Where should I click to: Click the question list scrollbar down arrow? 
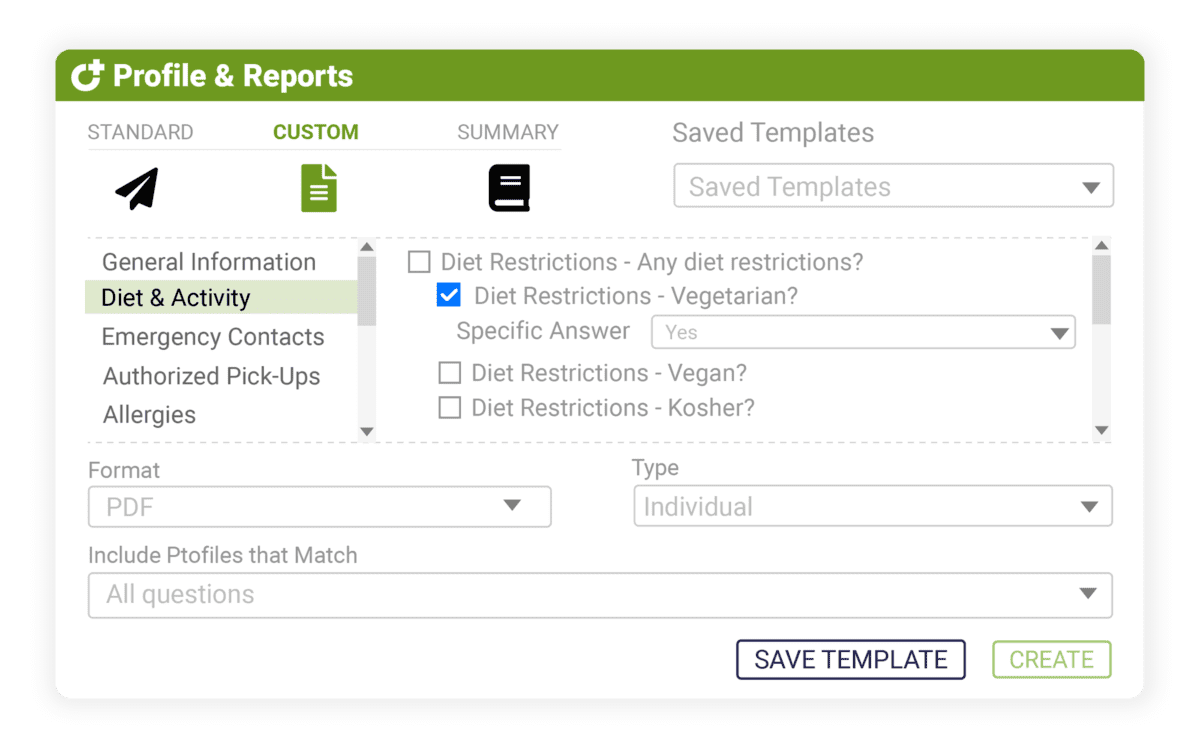pos(1101,429)
